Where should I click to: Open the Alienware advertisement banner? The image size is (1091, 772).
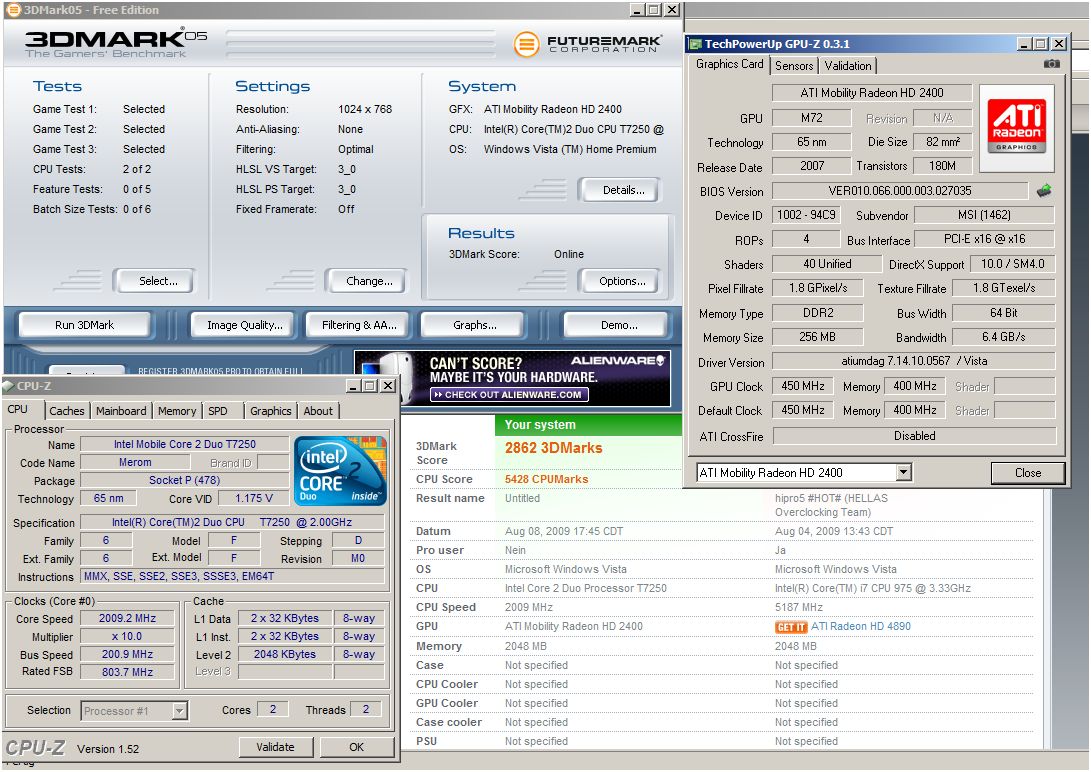513,378
